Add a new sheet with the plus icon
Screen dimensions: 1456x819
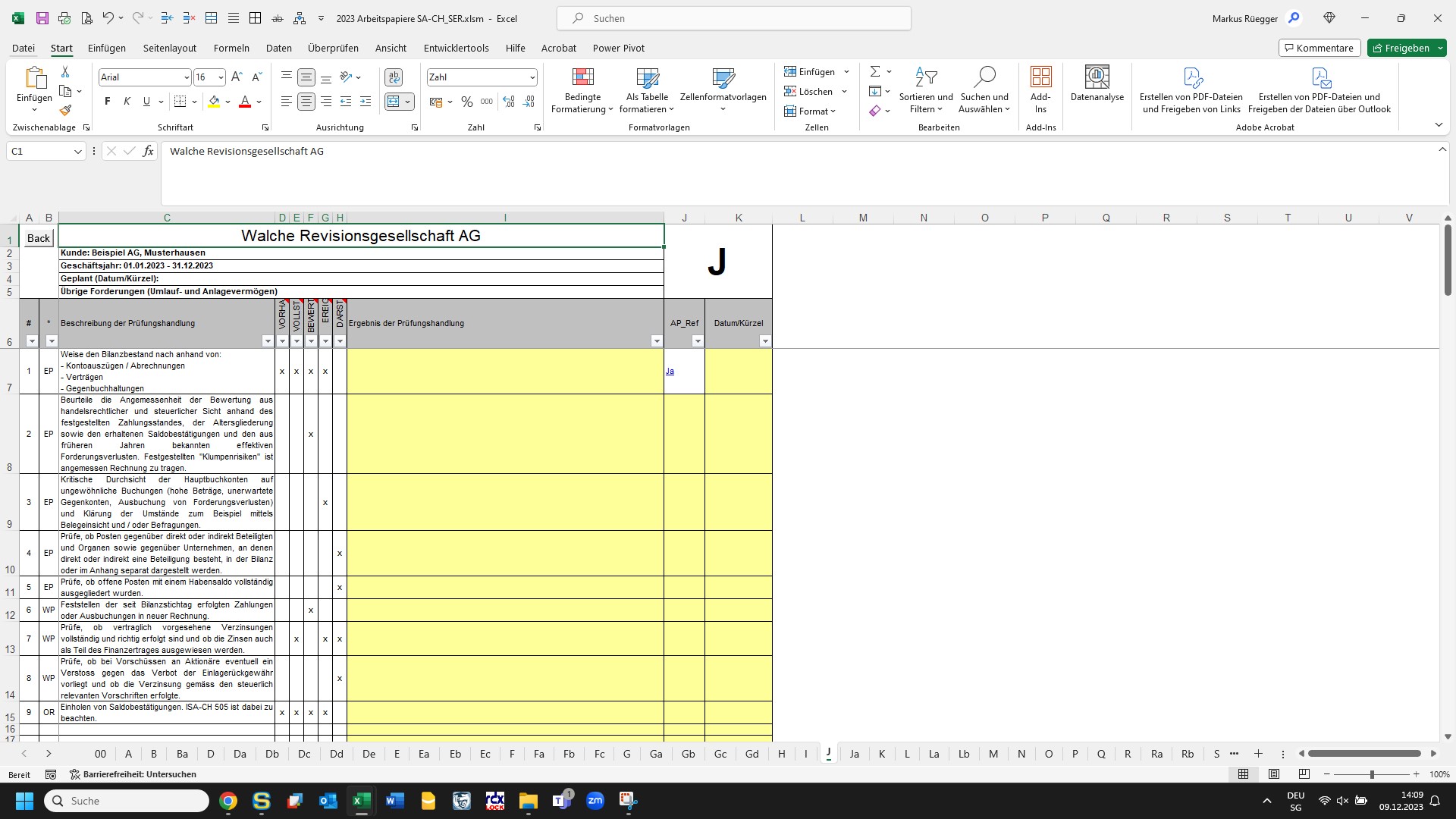click(1258, 754)
